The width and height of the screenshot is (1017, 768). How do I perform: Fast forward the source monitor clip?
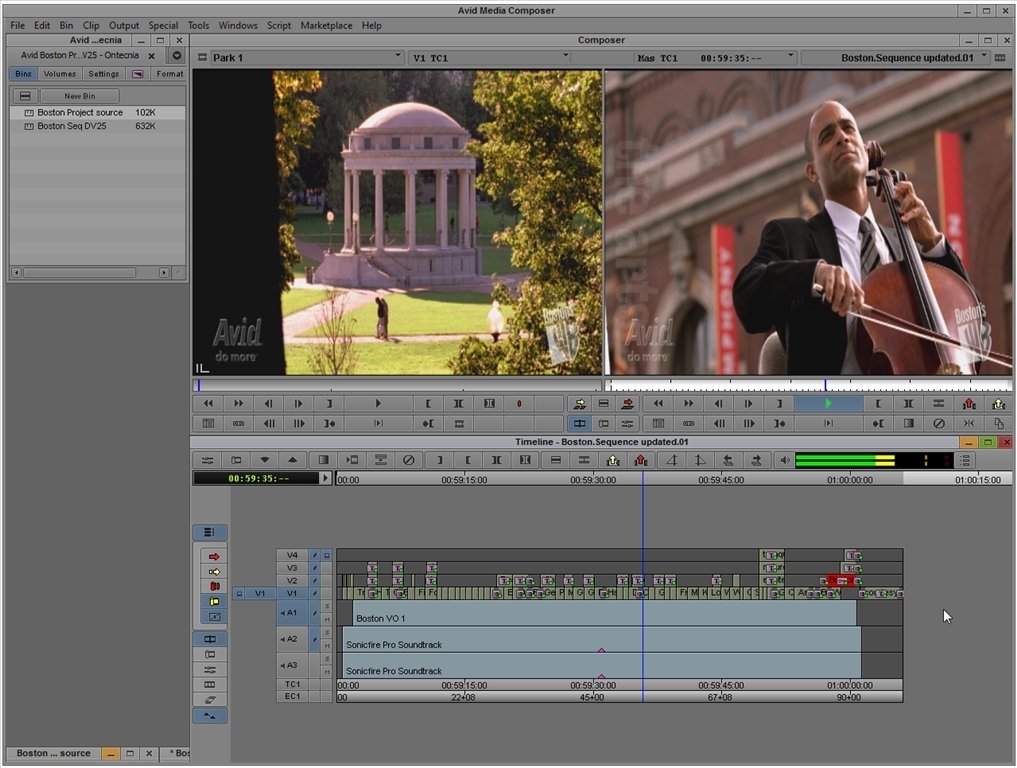(x=239, y=403)
